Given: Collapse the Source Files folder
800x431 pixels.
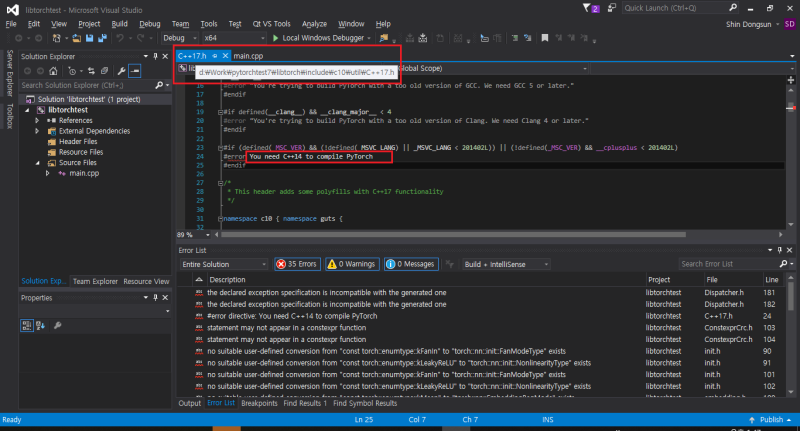Looking at the screenshot, I should [37, 163].
